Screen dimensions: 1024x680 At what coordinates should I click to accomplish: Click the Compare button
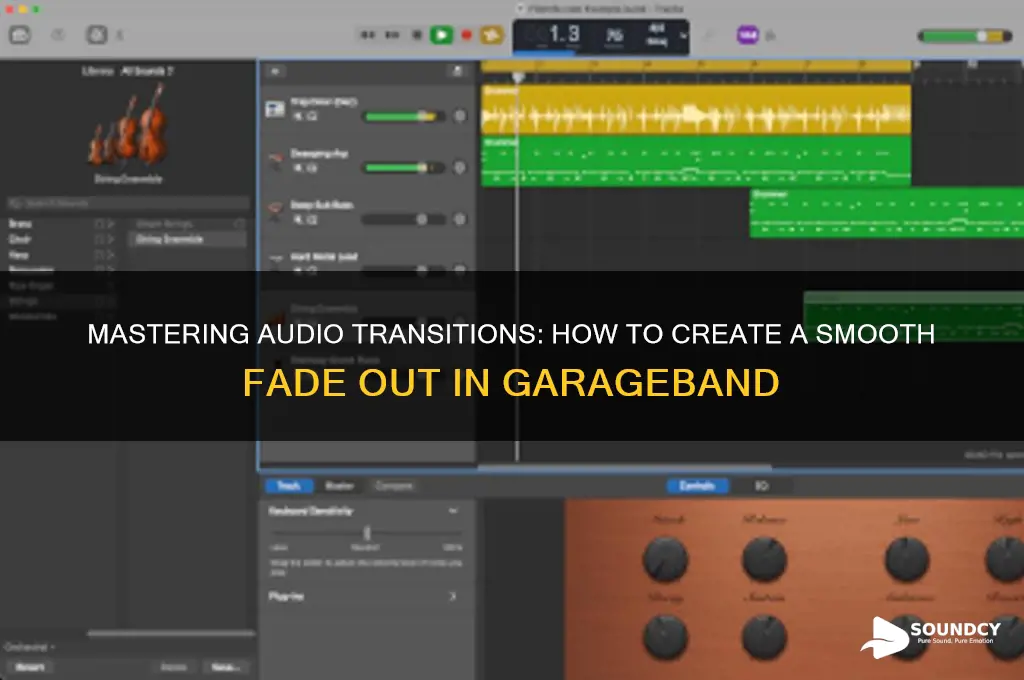pyautogui.click(x=394, y=485)
